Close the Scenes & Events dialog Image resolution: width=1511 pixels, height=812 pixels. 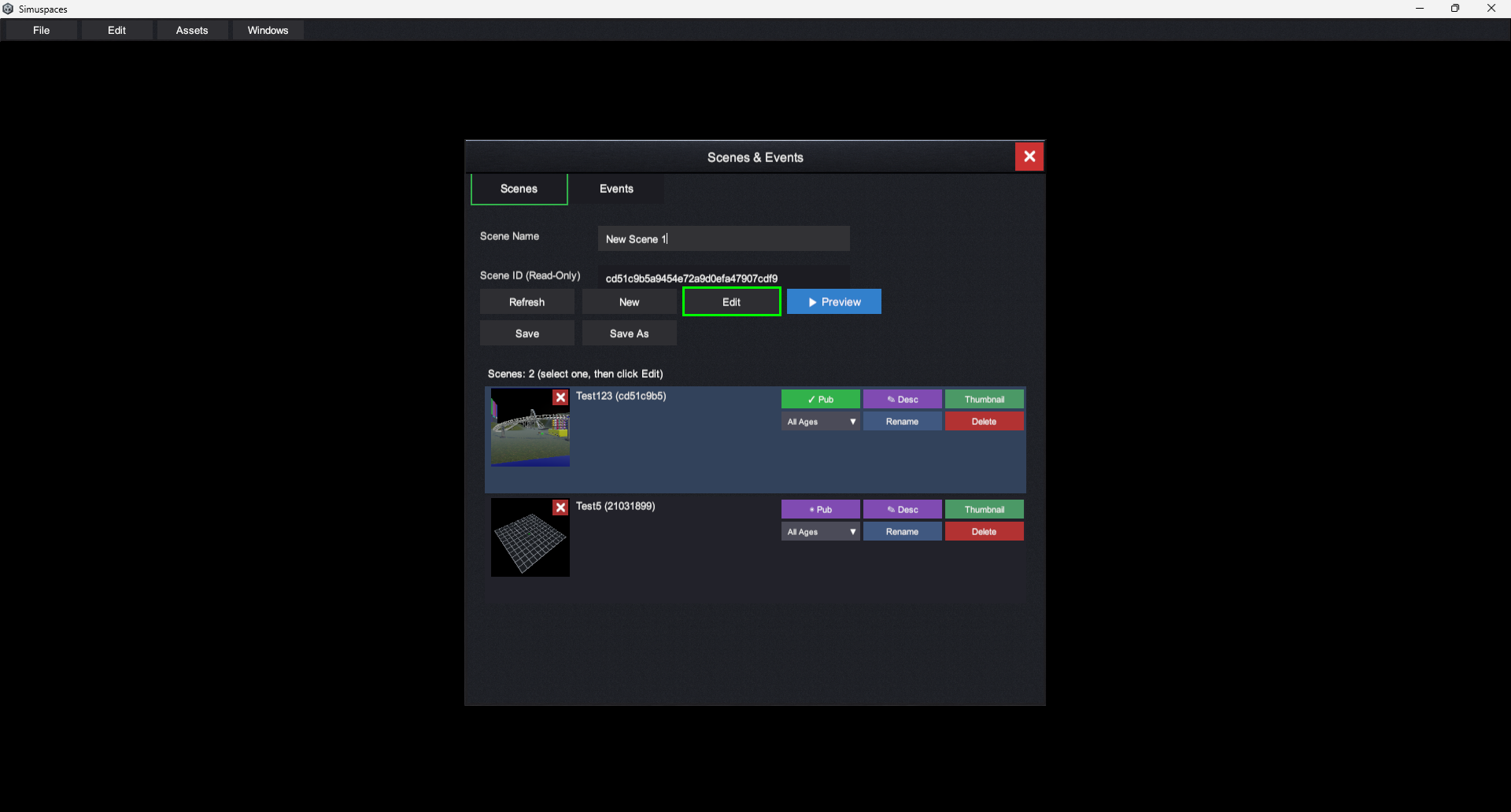click(1029, 157)
